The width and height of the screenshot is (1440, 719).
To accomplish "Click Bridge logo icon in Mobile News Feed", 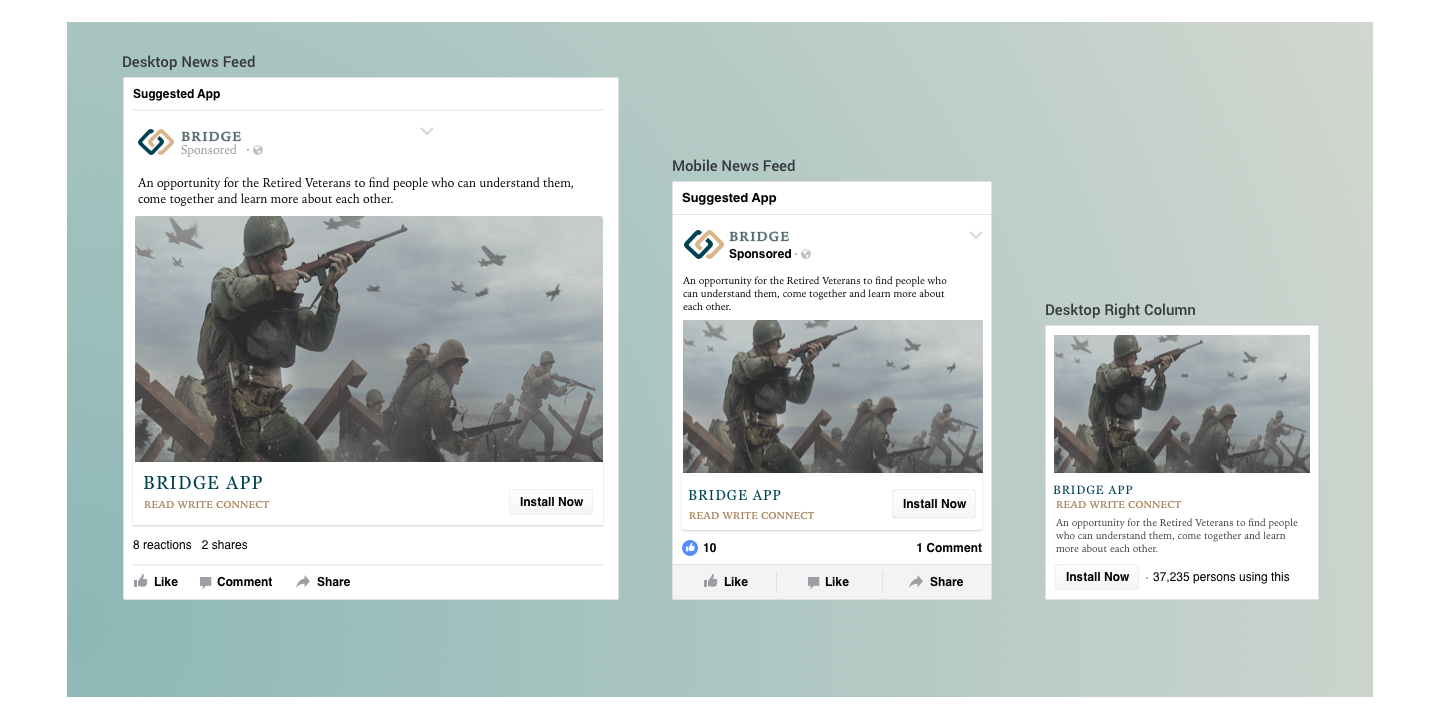I will coord(703,244).
